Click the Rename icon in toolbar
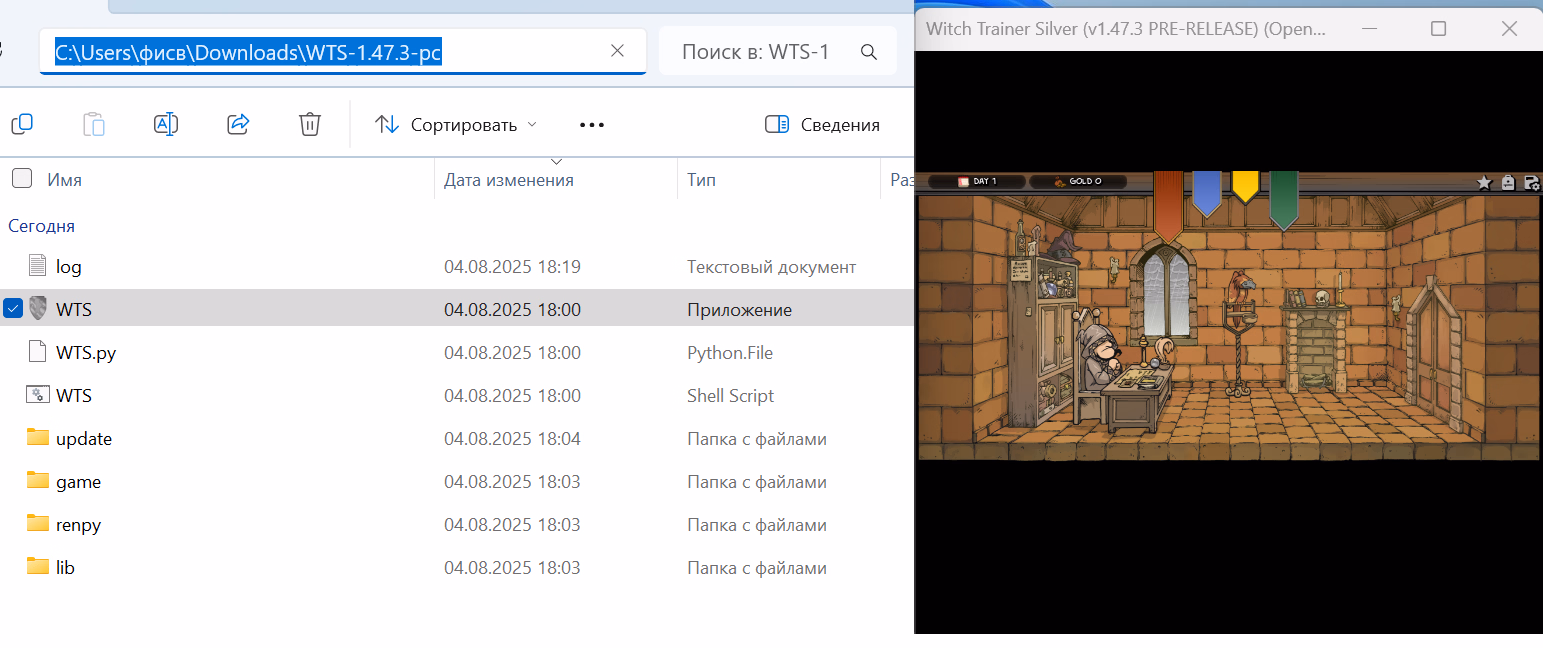Viewport: 1543px width, 648px height. [x=166, y=124]
